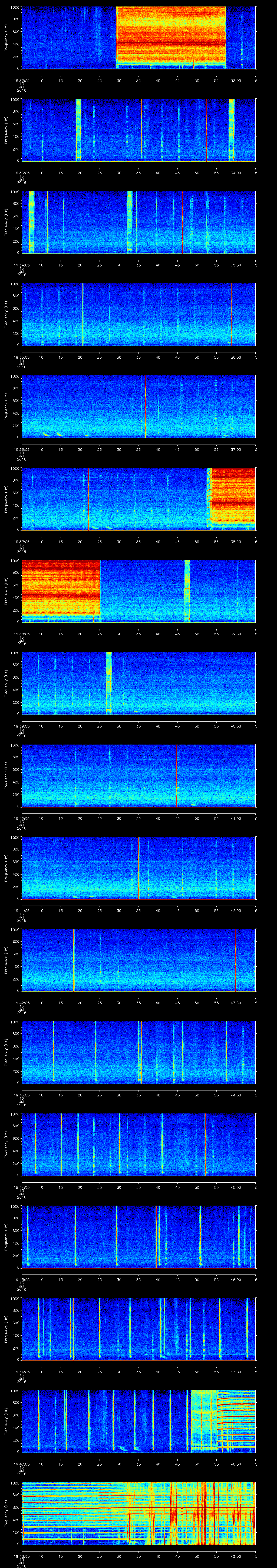Open the spectrogram panel starting at 19:38:05
The image size is (277, 1568).
click(139, 591)
